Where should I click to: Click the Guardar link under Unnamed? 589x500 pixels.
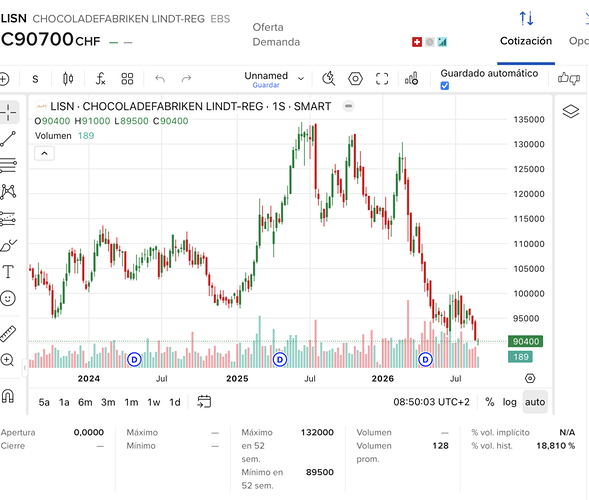coord(266,85)
